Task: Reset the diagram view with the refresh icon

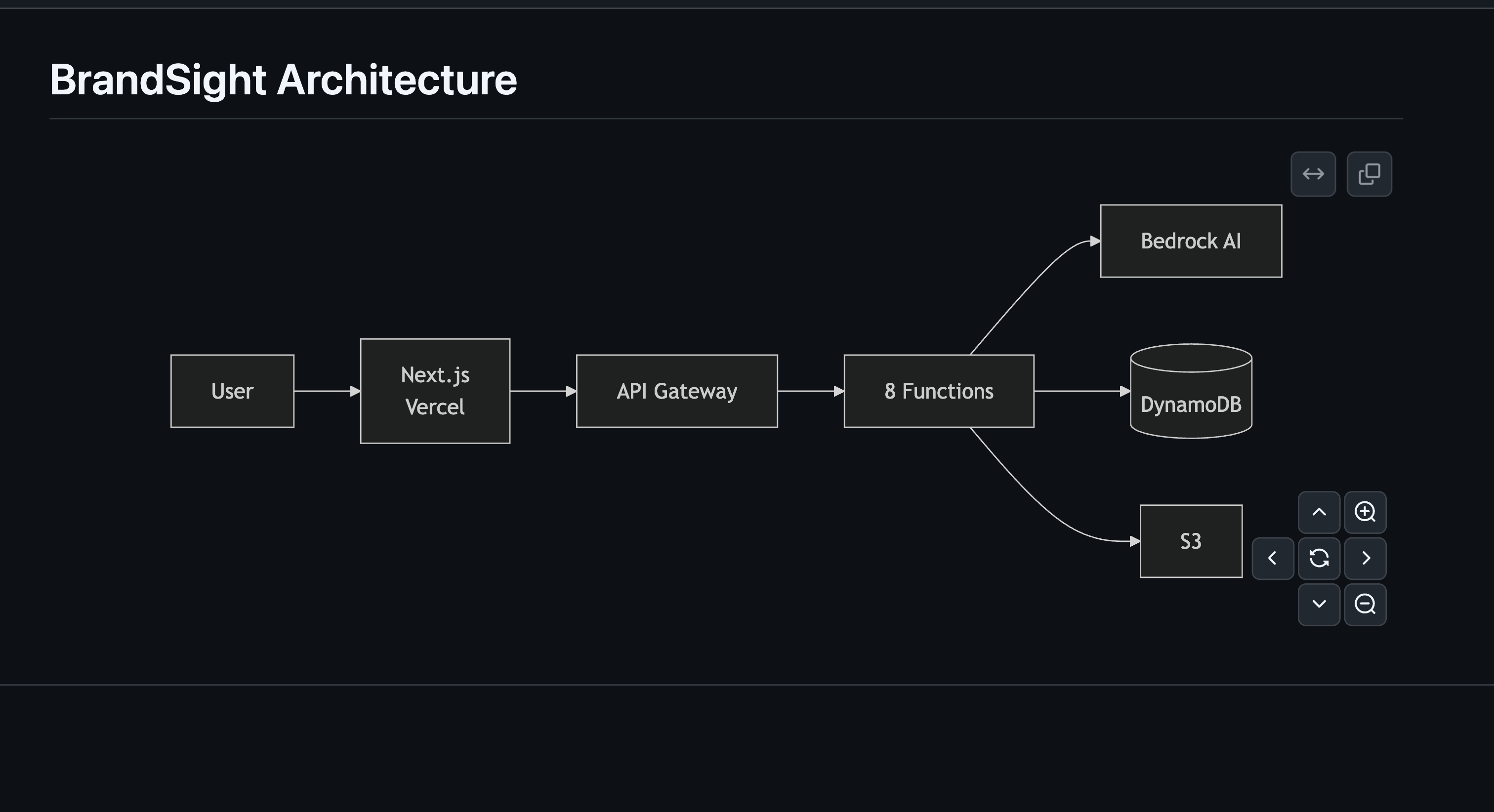Action: 1319,558
